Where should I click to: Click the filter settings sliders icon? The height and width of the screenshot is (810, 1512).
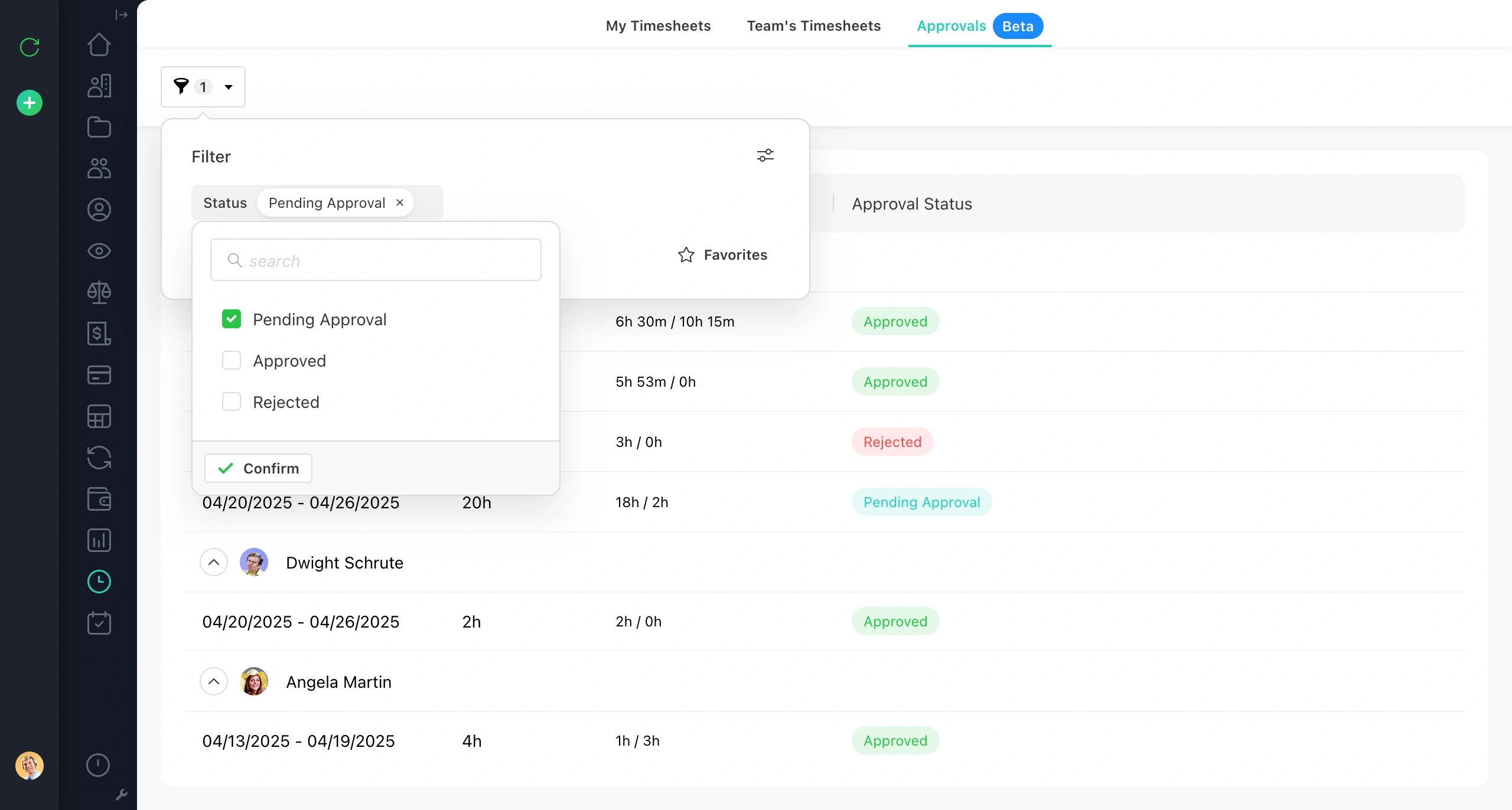(x=765, y=155)
